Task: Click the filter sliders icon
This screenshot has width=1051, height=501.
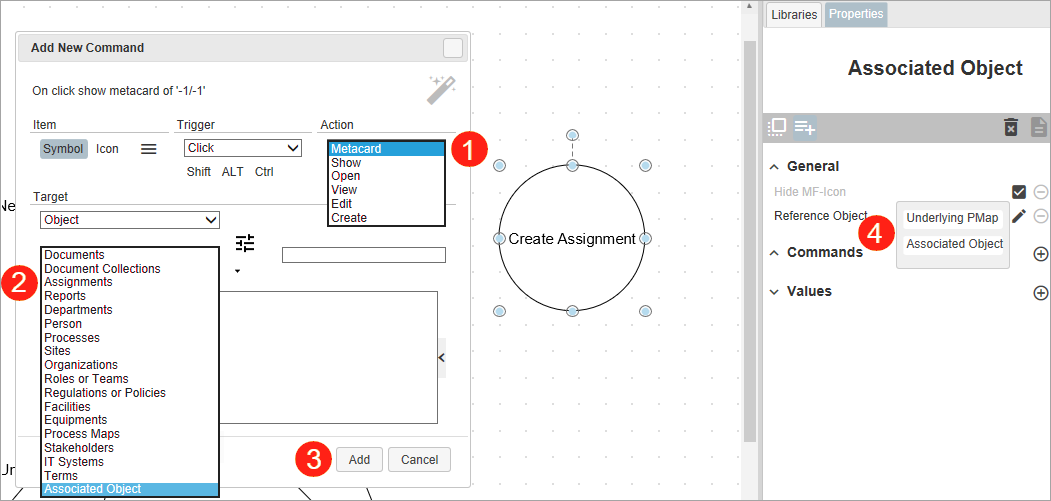Action: pos(246,243)
